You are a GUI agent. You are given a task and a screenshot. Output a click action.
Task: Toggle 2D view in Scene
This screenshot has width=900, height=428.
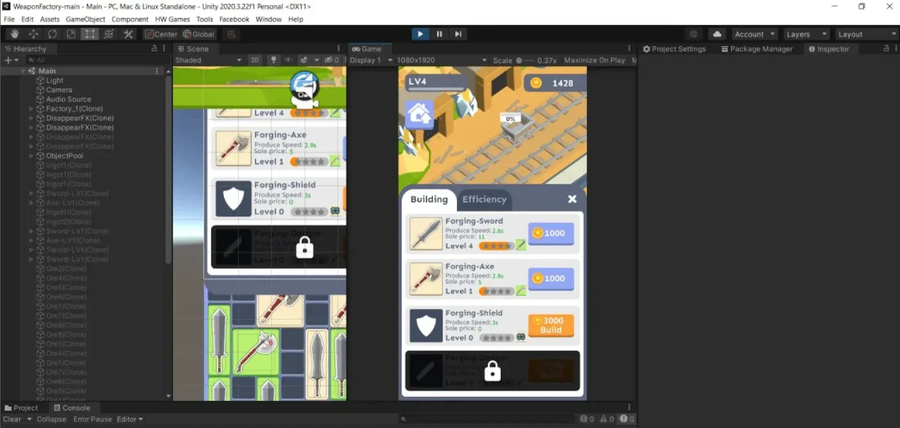pyautogui.click(x=256, y=60)
